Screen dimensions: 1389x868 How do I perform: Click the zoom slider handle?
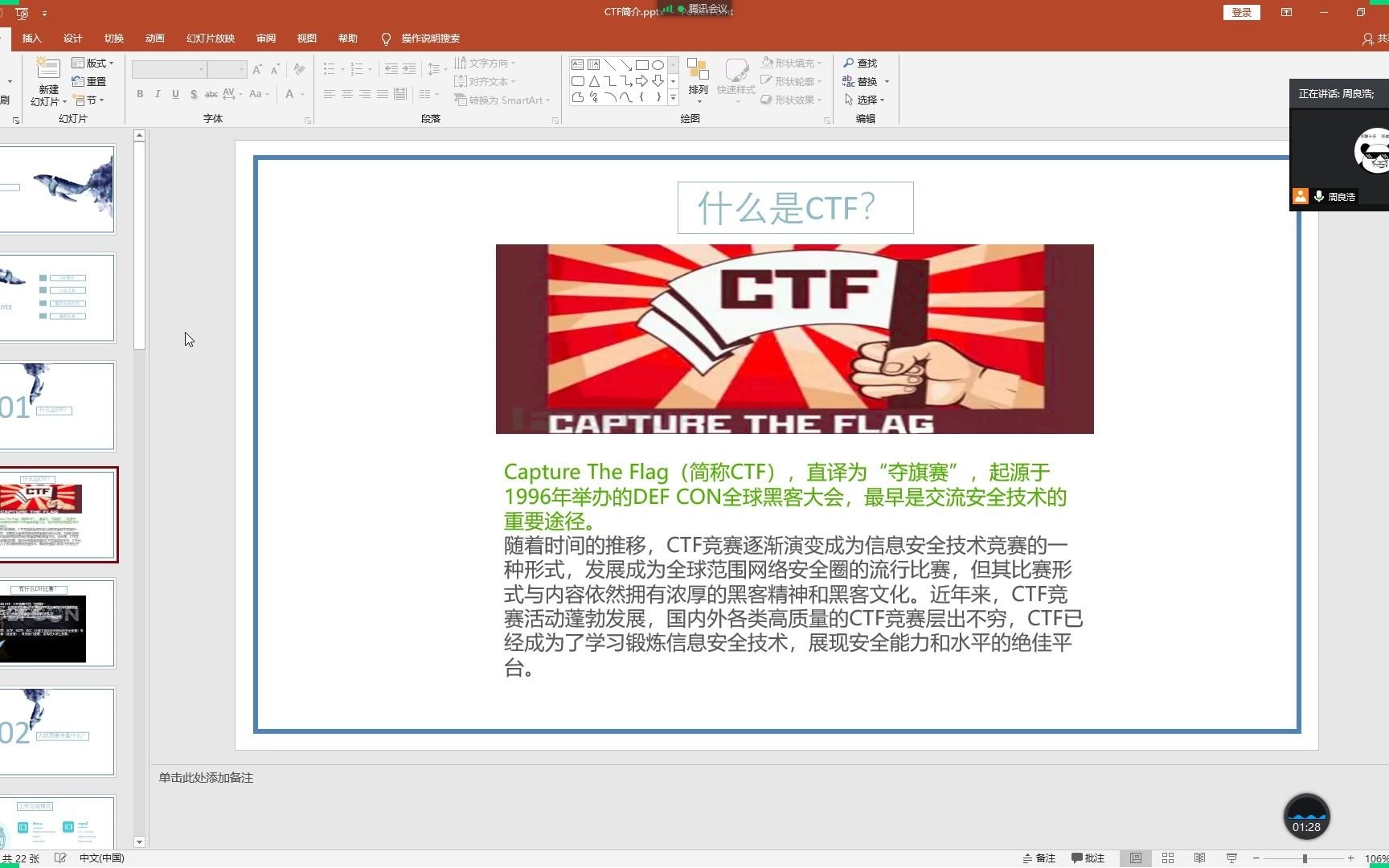coord(1305,858)
